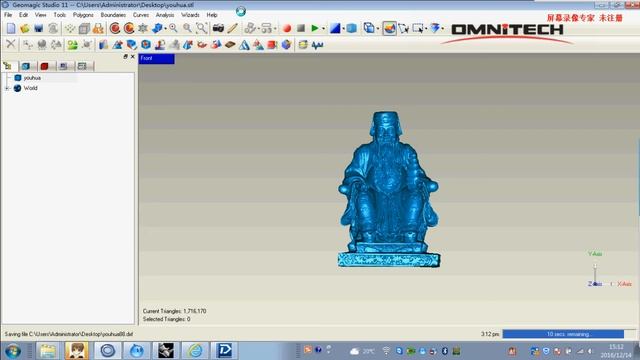Open the Tools menu
This screenshot has height=360, width=640.
click(60, 15)
